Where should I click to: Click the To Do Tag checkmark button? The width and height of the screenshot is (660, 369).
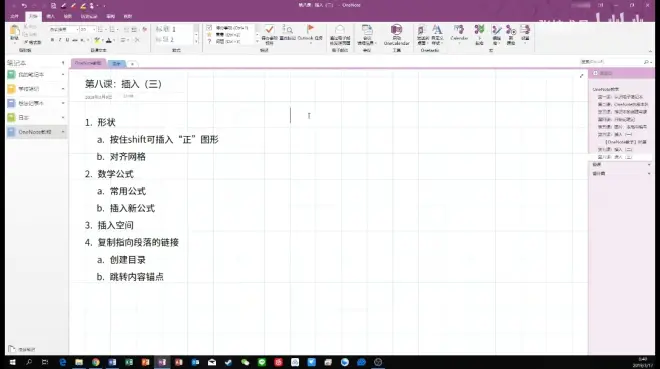[269, 29]
